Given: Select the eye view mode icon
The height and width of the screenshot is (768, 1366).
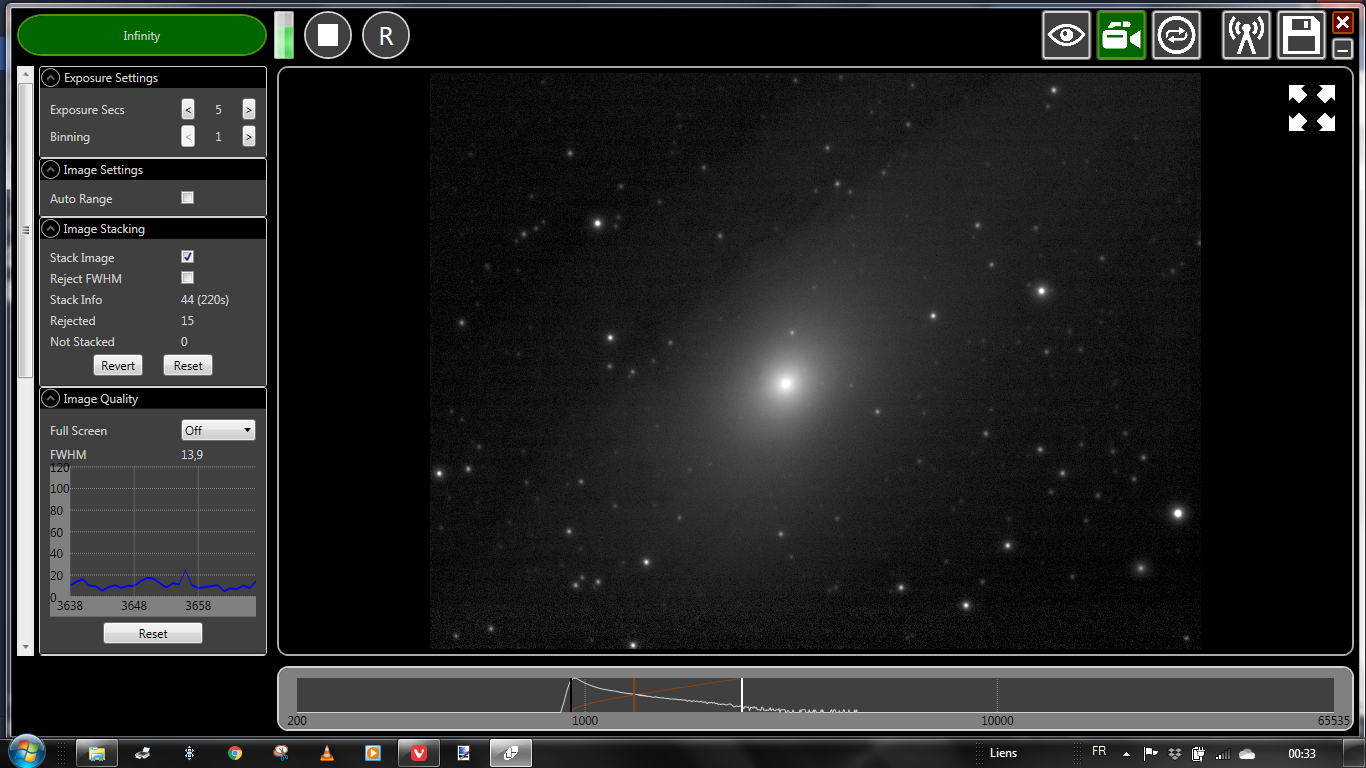Looking at the screenshot, I should [x=1066, y=36].
